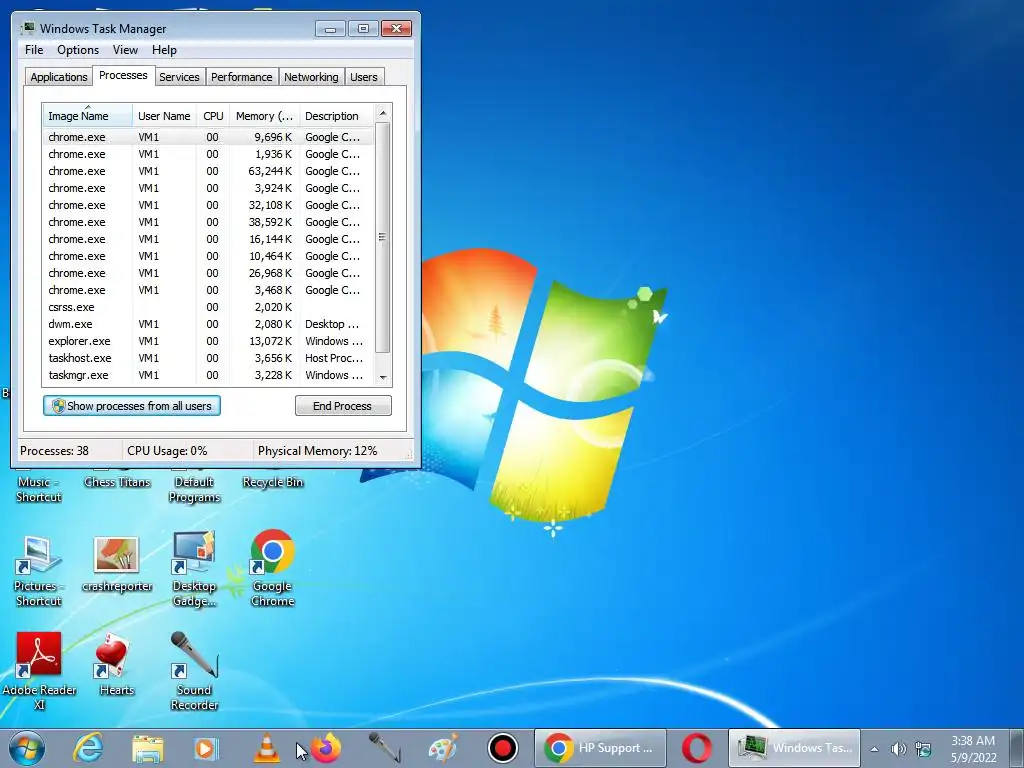The image size is (1024, 768).
Task: Click the red record button taskbar icon
Action: [x=503, y=748]
